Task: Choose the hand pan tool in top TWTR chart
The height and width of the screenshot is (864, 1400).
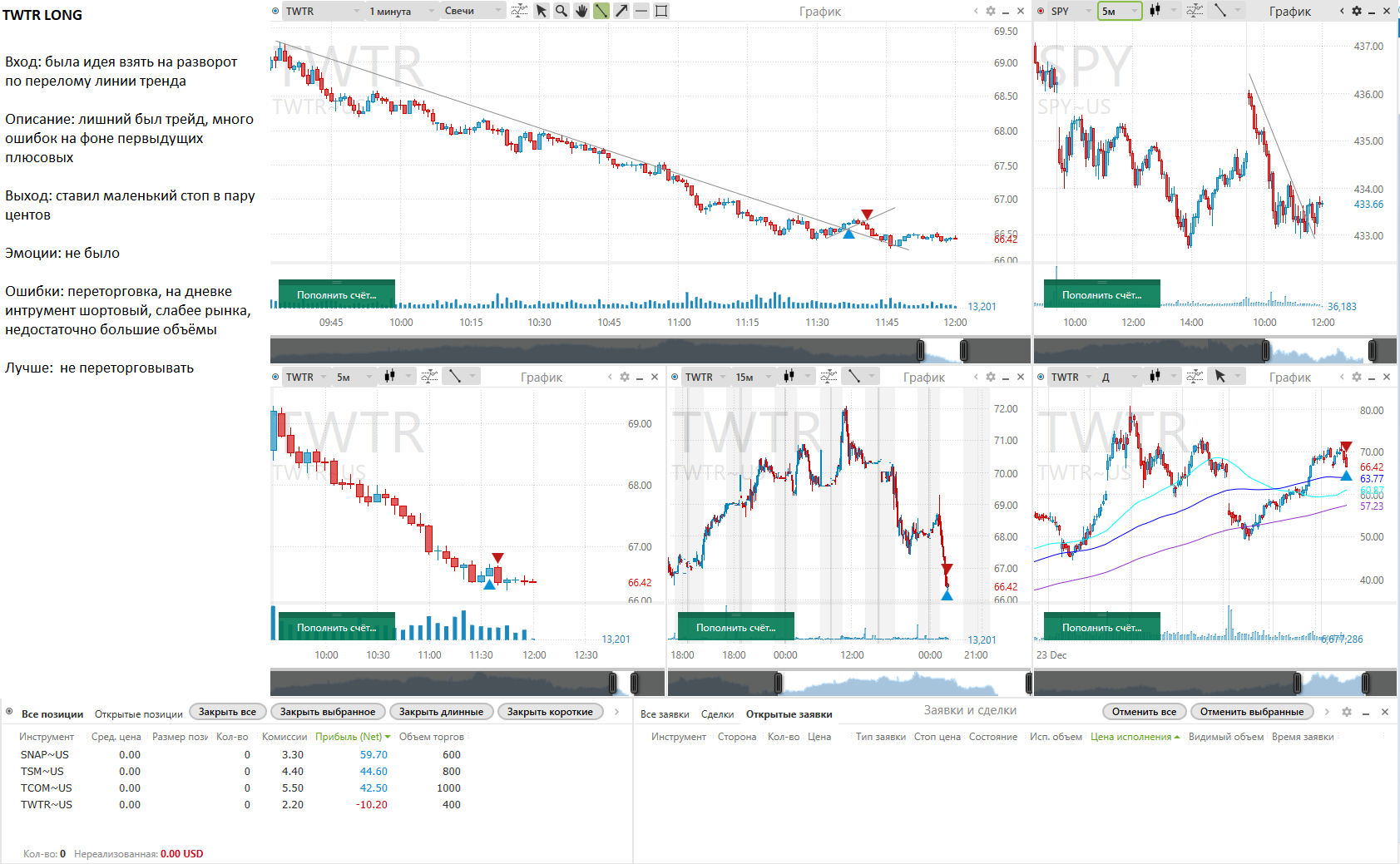Action: [x=581, y=11]
